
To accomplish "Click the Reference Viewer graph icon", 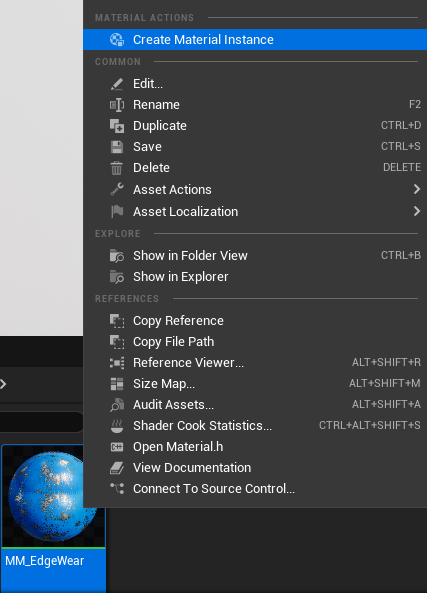I will pyautogui.click(x=117, y=363).
